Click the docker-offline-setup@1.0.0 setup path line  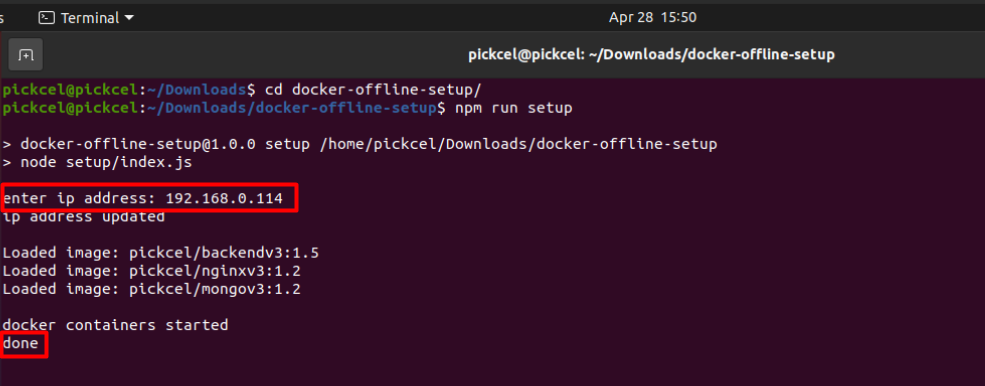(x=359, y=145)
